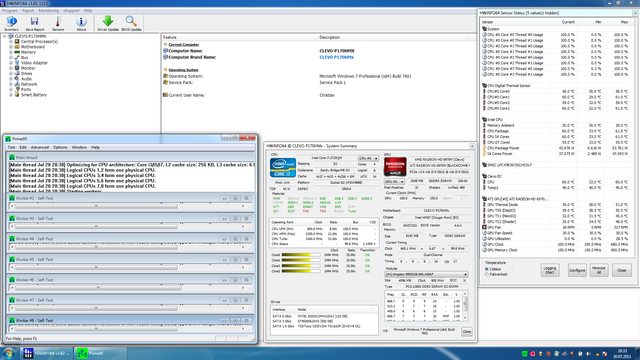The height and width of the screenshot is (360, 640).
Task: Select the Operating System feature row
Action: 318,76
